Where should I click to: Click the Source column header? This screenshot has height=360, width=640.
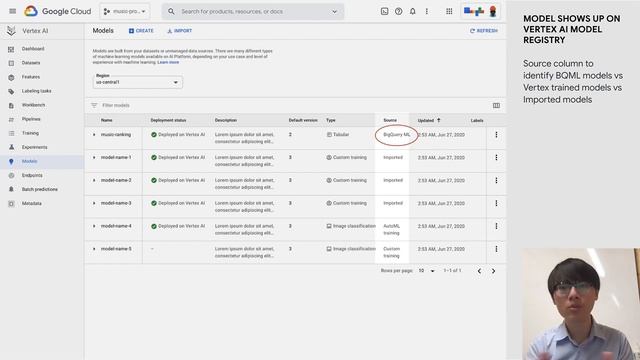point(390,120)
